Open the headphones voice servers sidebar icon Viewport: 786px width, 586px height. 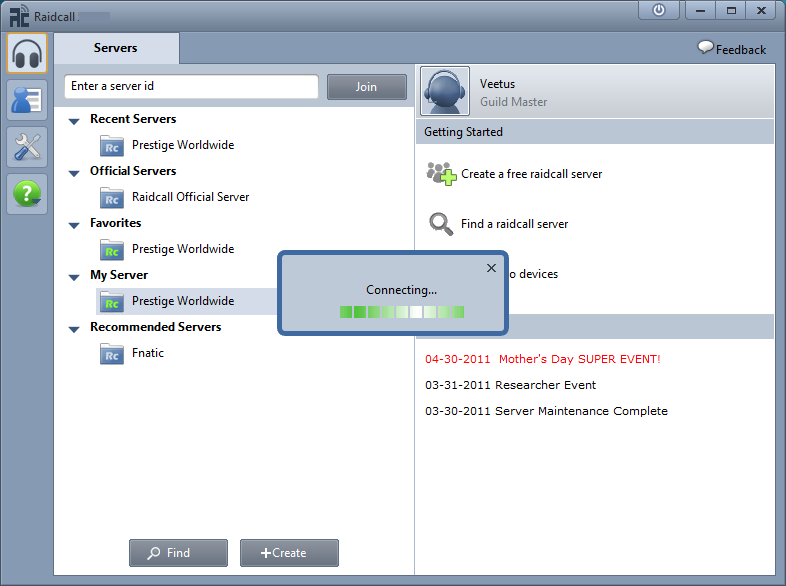(27, 53)
